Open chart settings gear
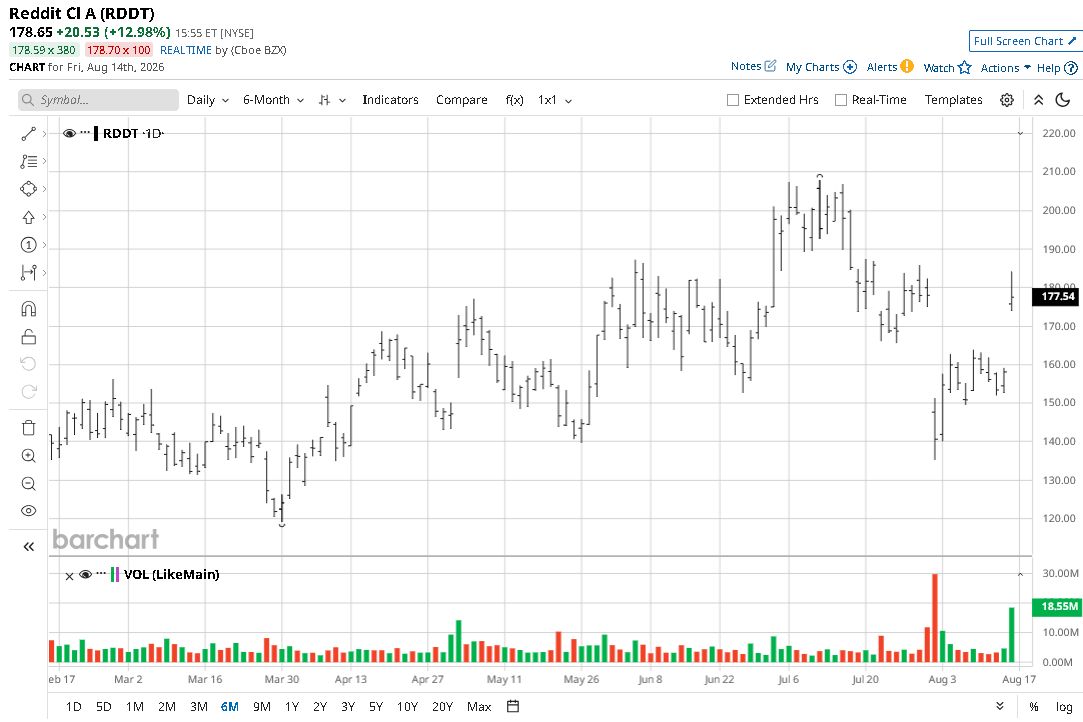Screen dimensions: 1083x722 [x=1007, y=100]
